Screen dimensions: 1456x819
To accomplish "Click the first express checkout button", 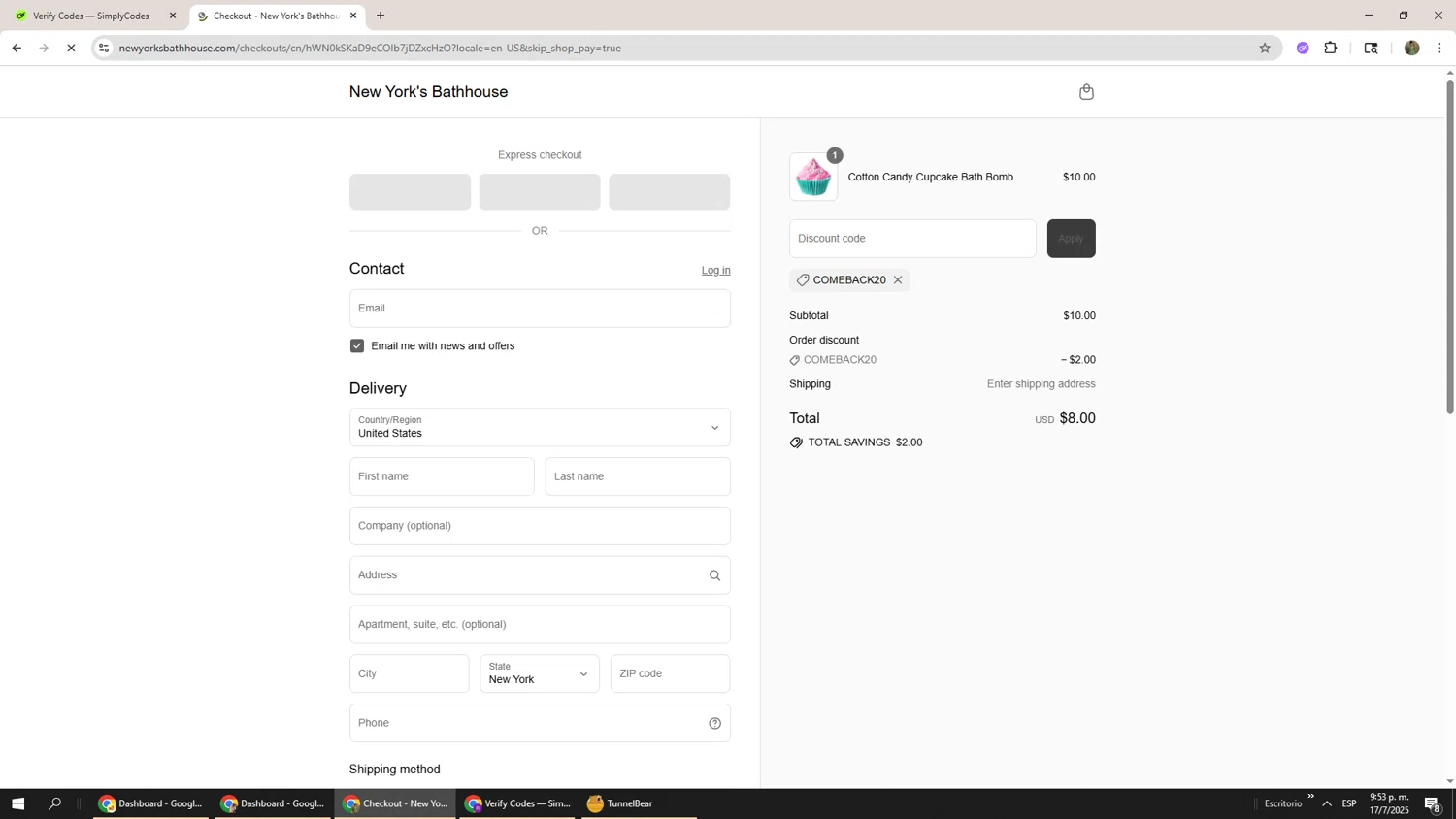I will [x=410, y=192].
